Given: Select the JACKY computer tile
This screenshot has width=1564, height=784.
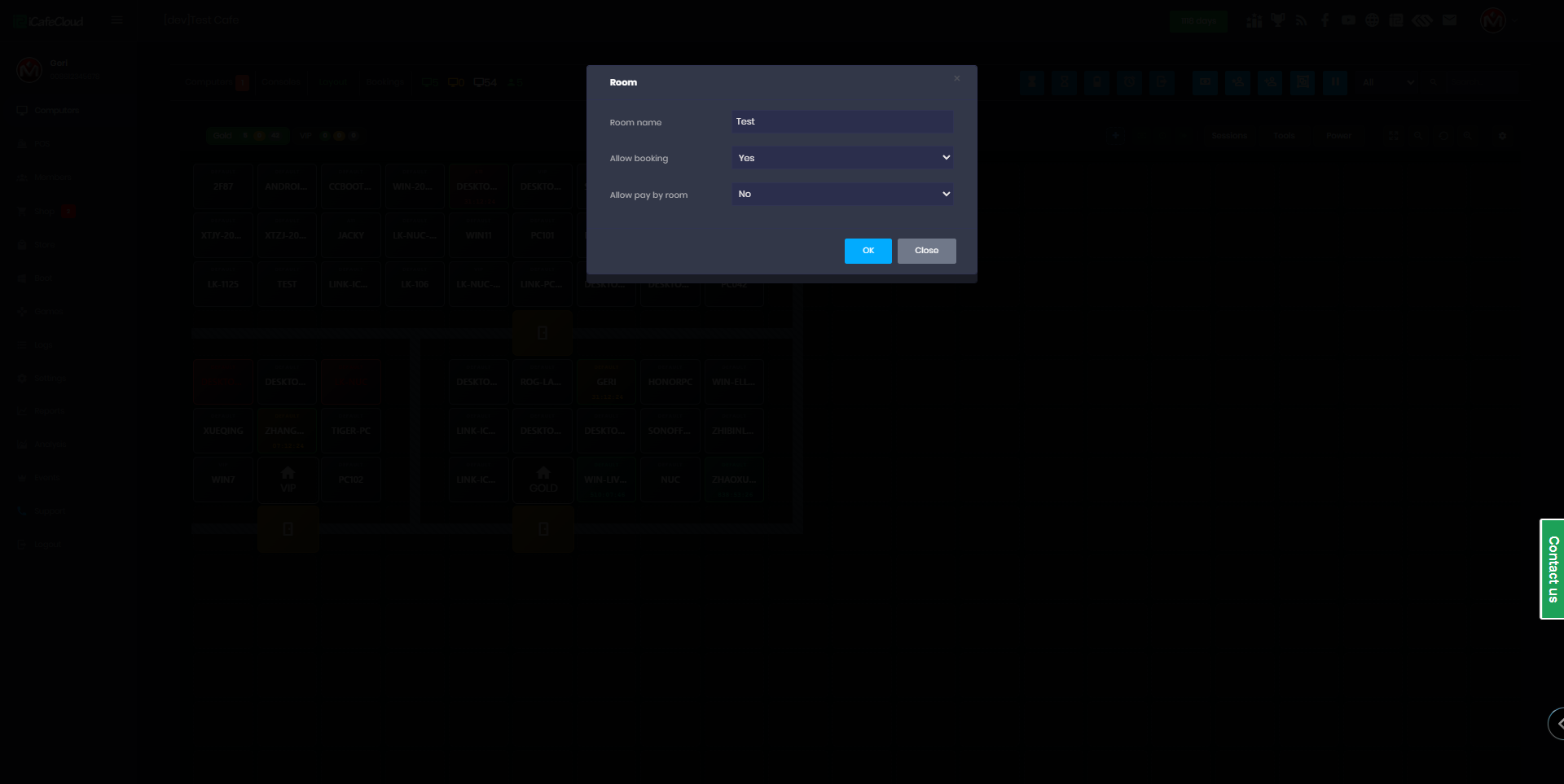Looking at the screenshot, I should (x=351, y=235).
